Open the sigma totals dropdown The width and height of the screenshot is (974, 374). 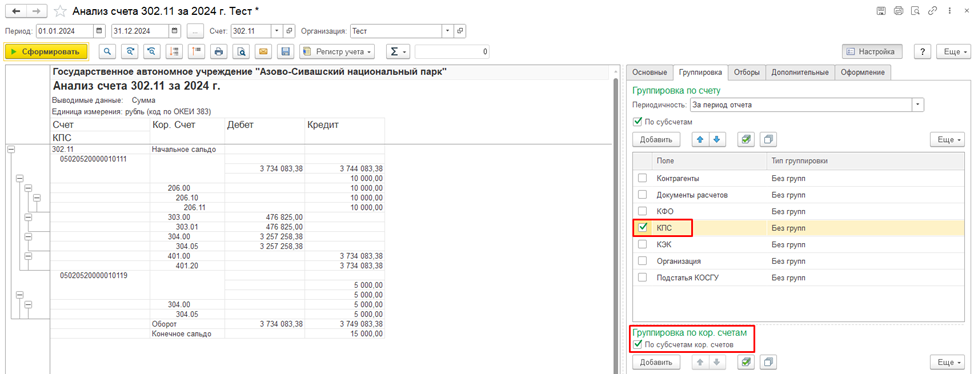pyautogui.click(x=398, y=51)
